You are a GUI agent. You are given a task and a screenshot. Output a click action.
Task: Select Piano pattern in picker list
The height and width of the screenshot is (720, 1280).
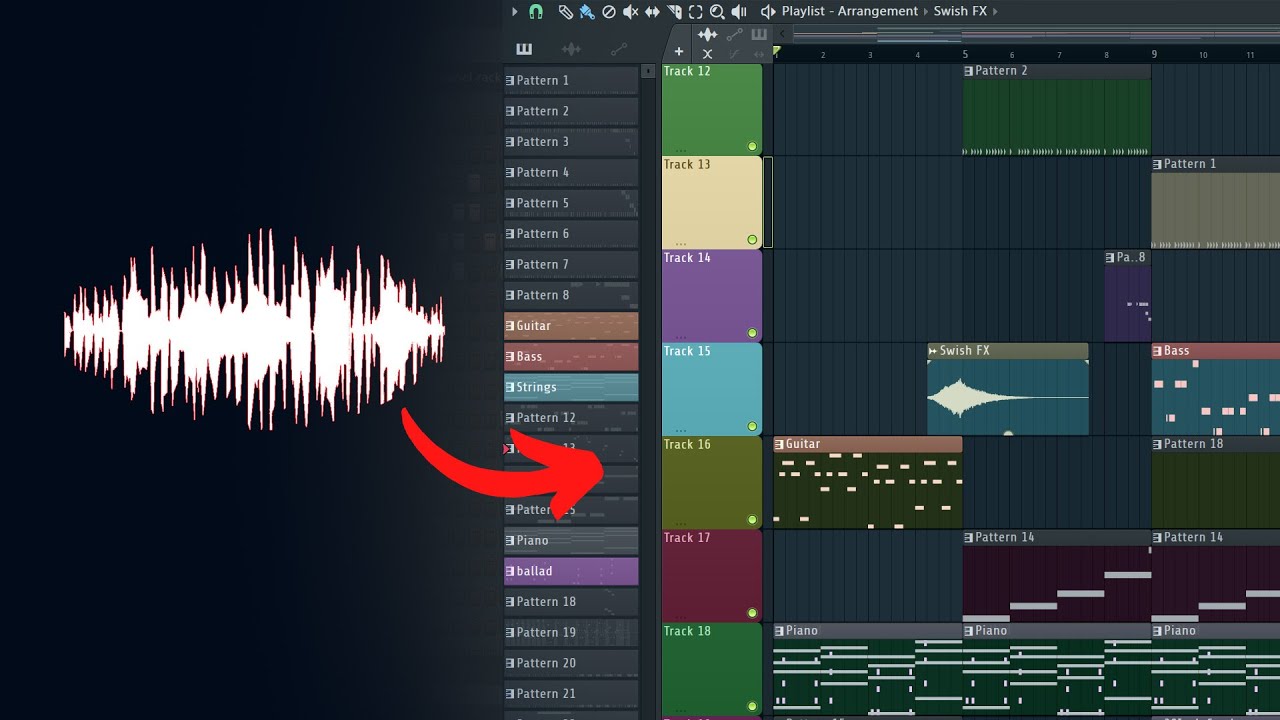[x=571, y=540]
